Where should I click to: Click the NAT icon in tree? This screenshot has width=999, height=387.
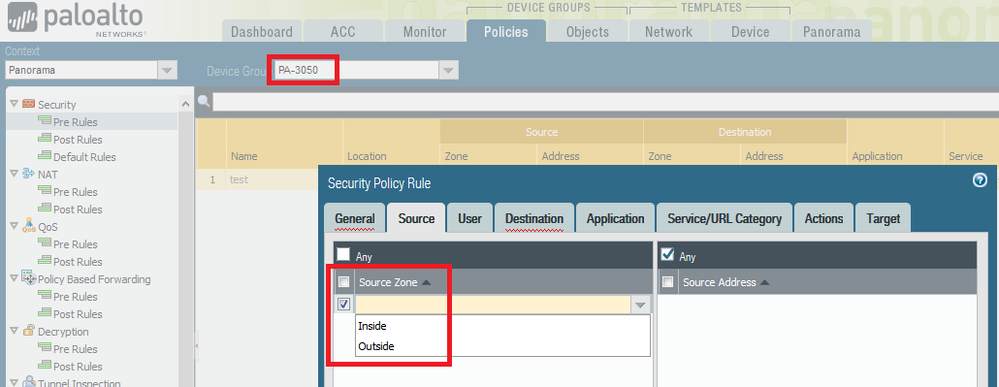coord(28,173)
